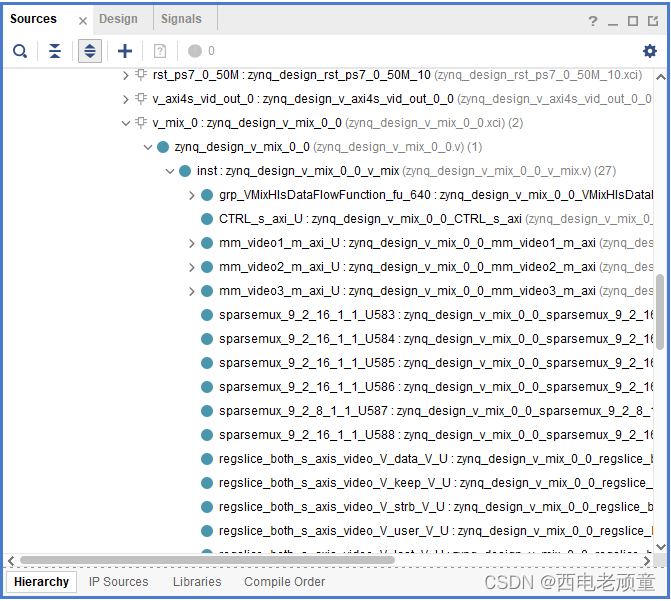Click the horizontal scrollbar left arrow
The width and height of the screenshot is (671, 601).
(11, 560)
